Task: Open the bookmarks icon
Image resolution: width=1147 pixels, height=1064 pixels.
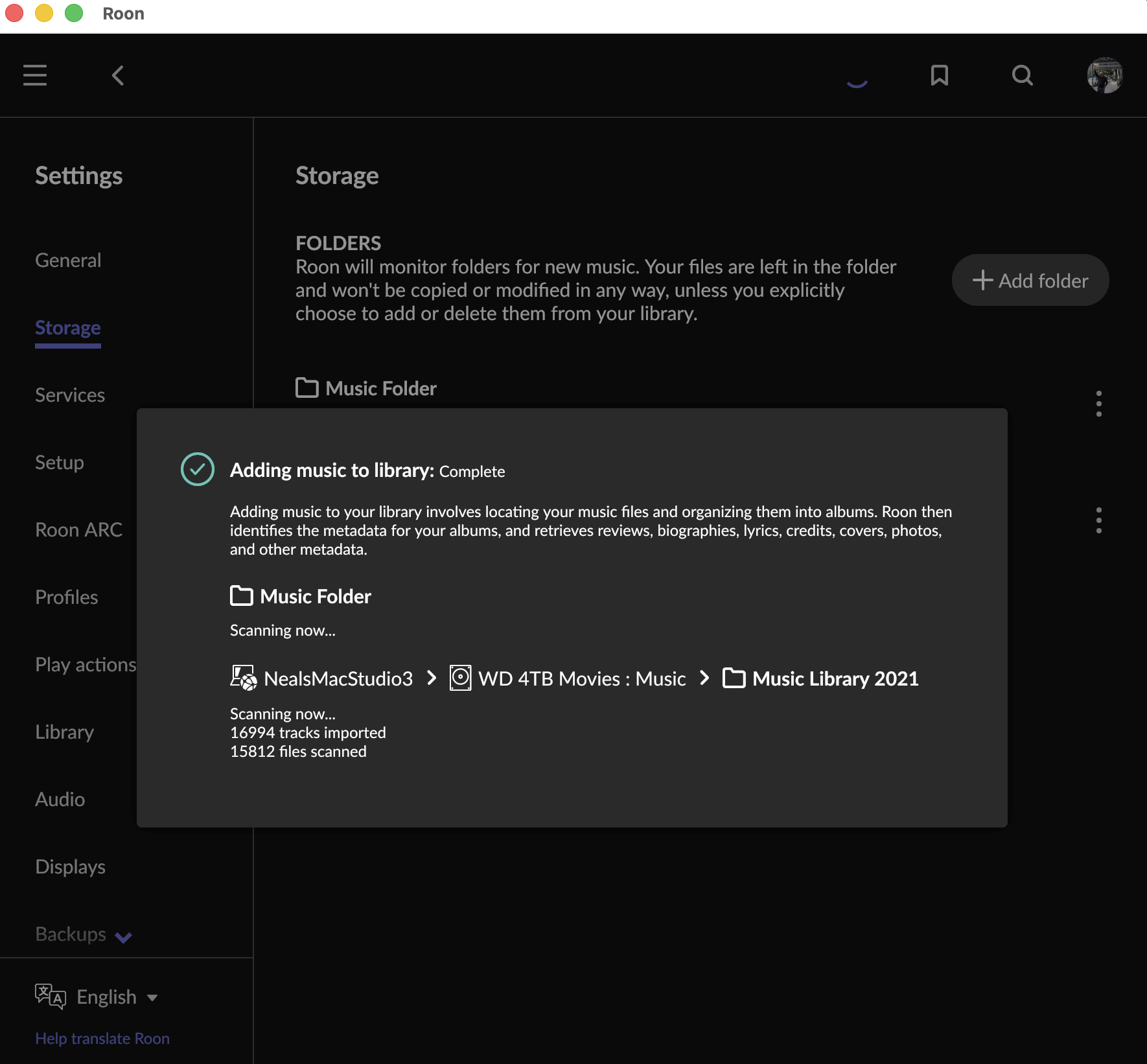Action: [939, 75]
